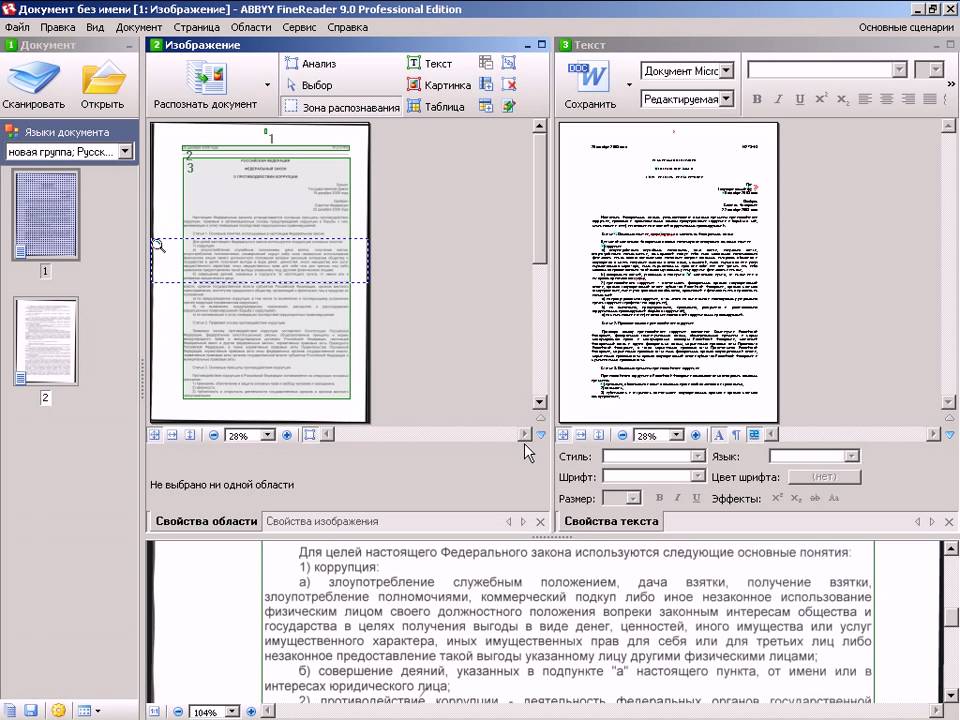The image size is (960, 720).
Task: Click the options gear icon at bottom-left
Action: click(58, 710)
